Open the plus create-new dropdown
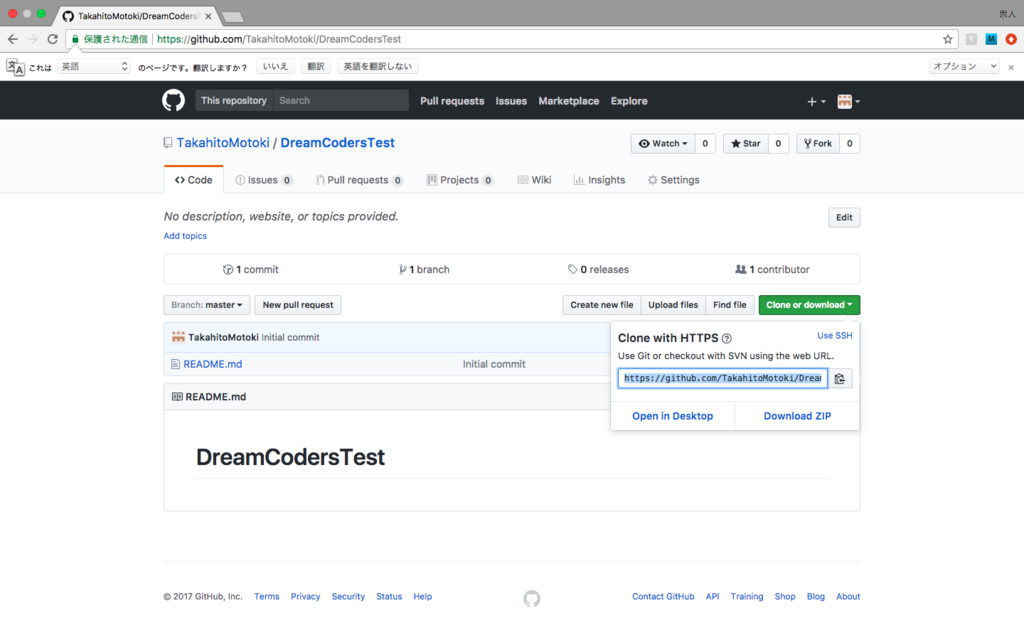This screenshot has width=1024, height=640. pyautogui.click(x=816, y=101)
